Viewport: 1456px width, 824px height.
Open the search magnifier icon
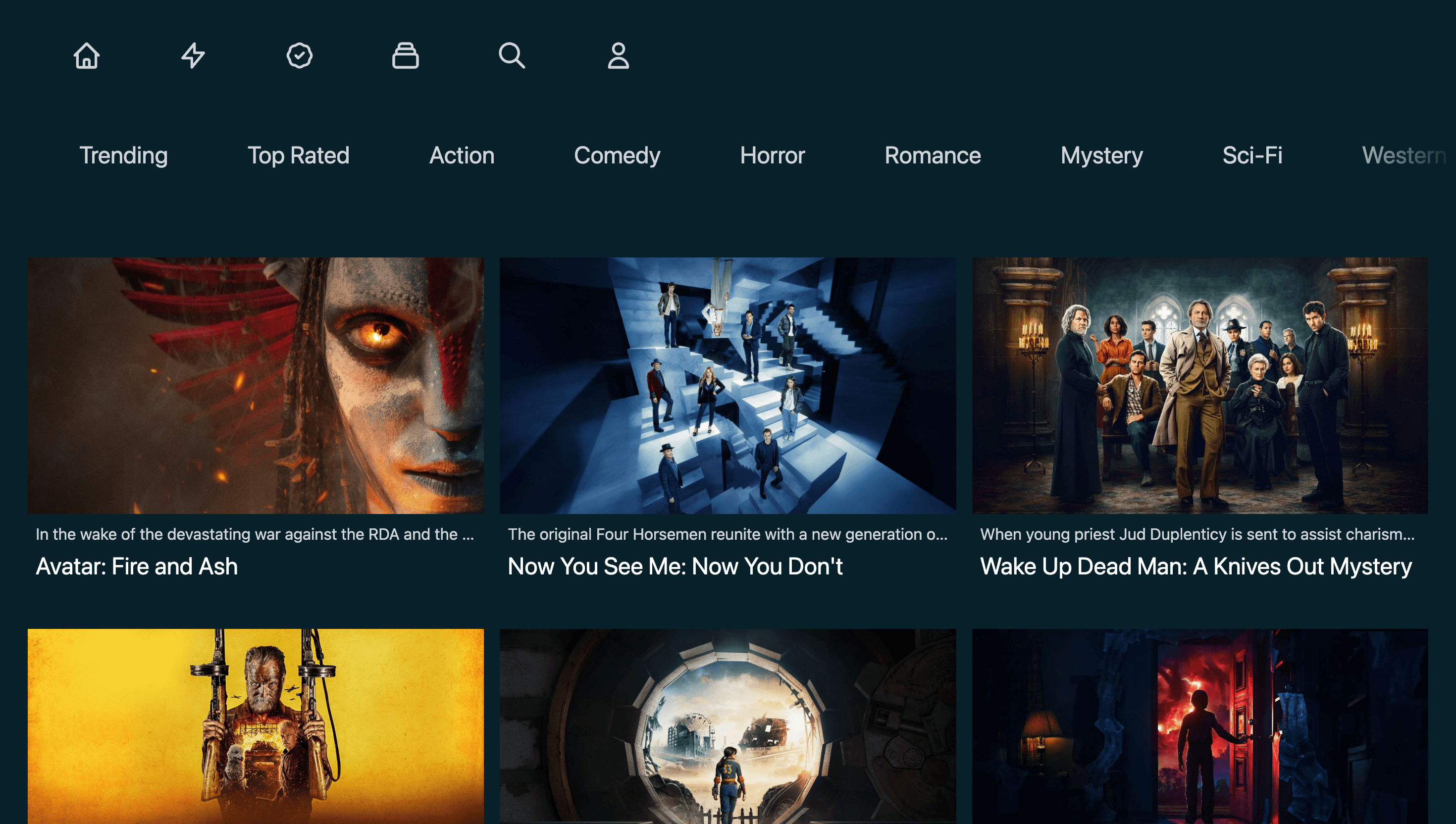[x=512, y=56]
